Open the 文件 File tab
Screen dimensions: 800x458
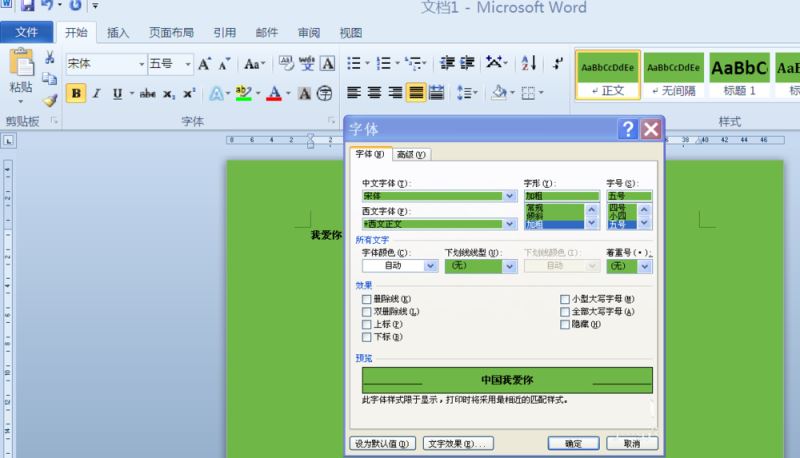(27, 32)
